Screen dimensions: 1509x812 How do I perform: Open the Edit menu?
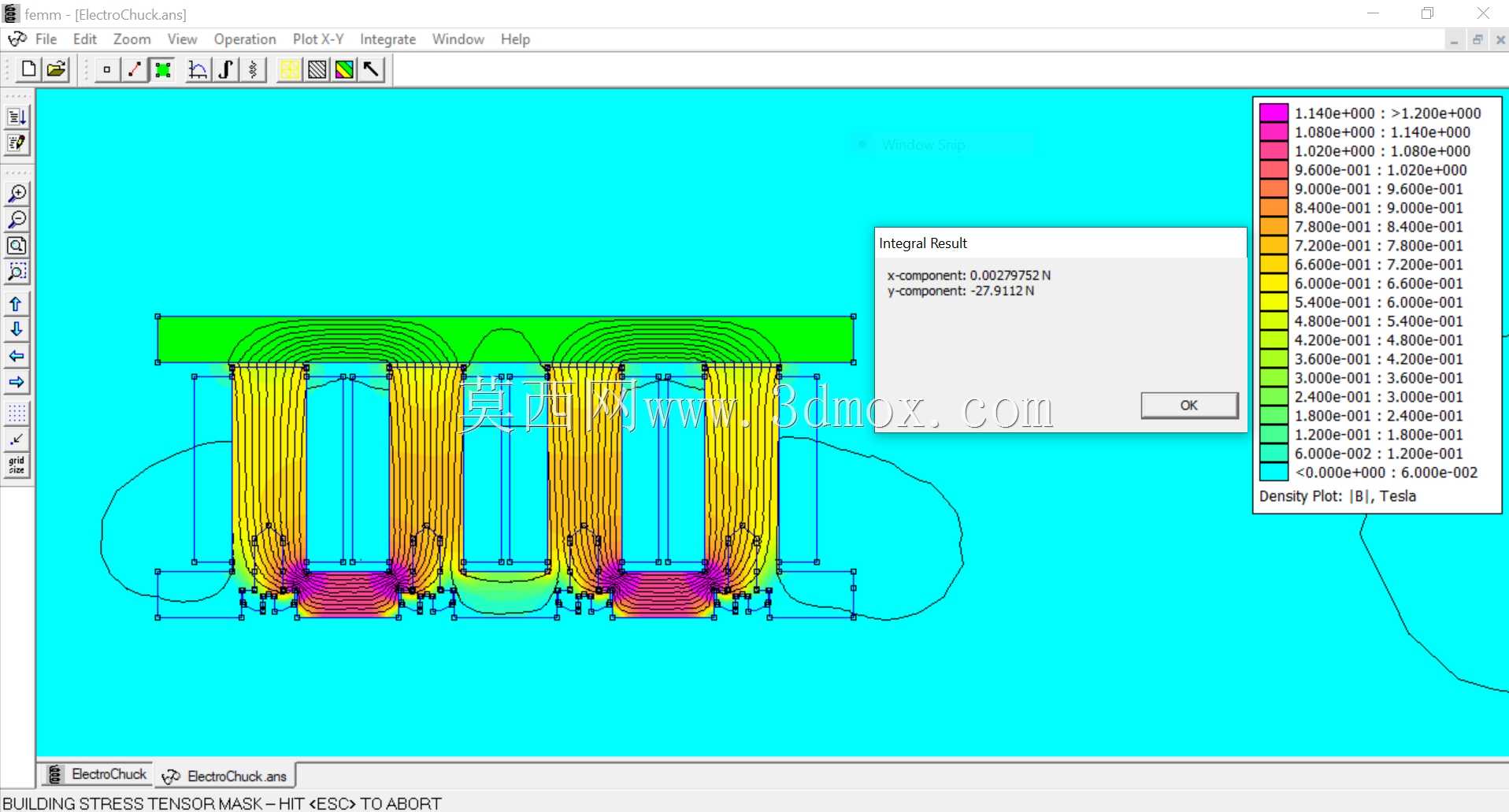pyautogui.click(x=84, y=39)
